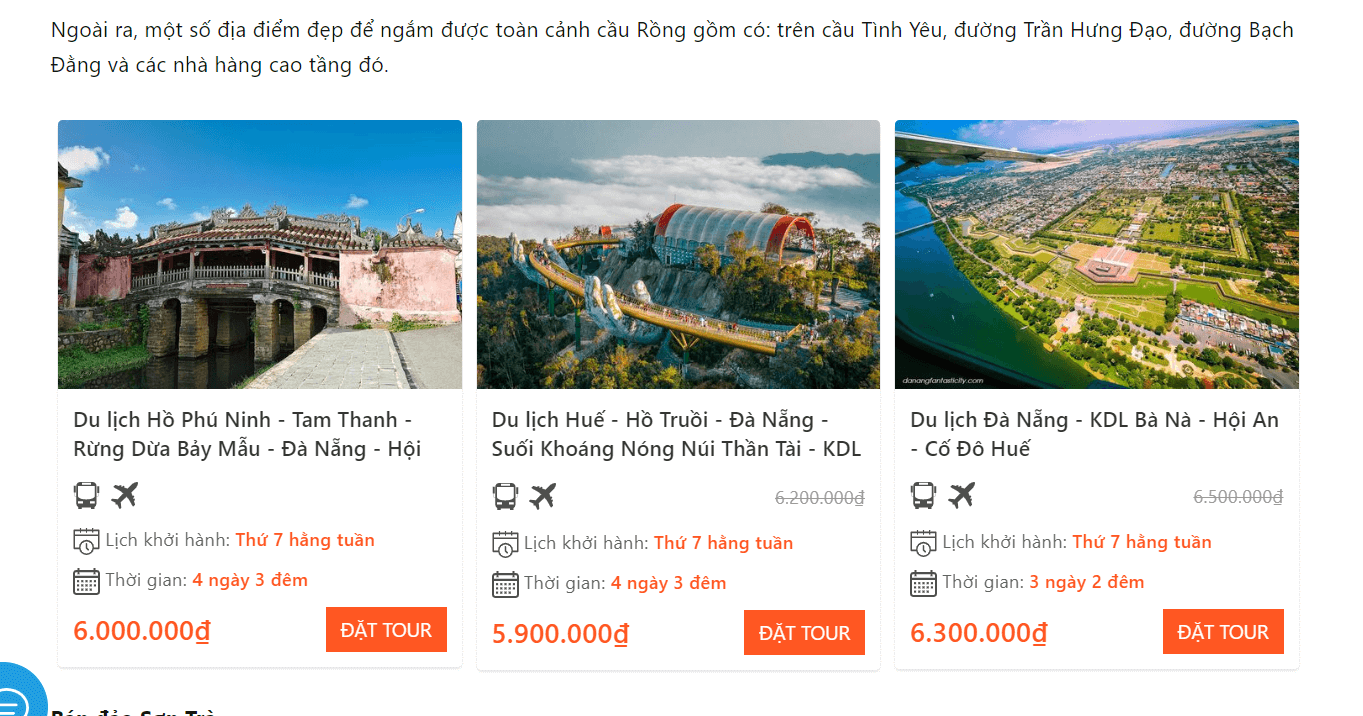Click the duration icon on the Đà Nẵng tour card

926,582
